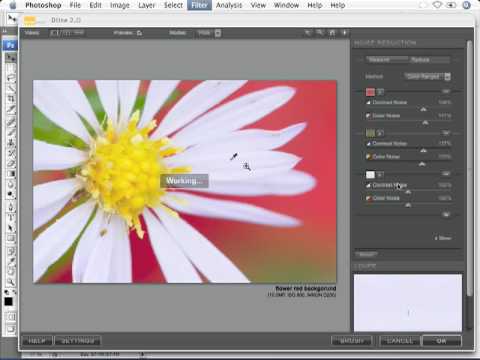Change Dfine preview background color
Screen dimensions: 480x360
(345, 33)
